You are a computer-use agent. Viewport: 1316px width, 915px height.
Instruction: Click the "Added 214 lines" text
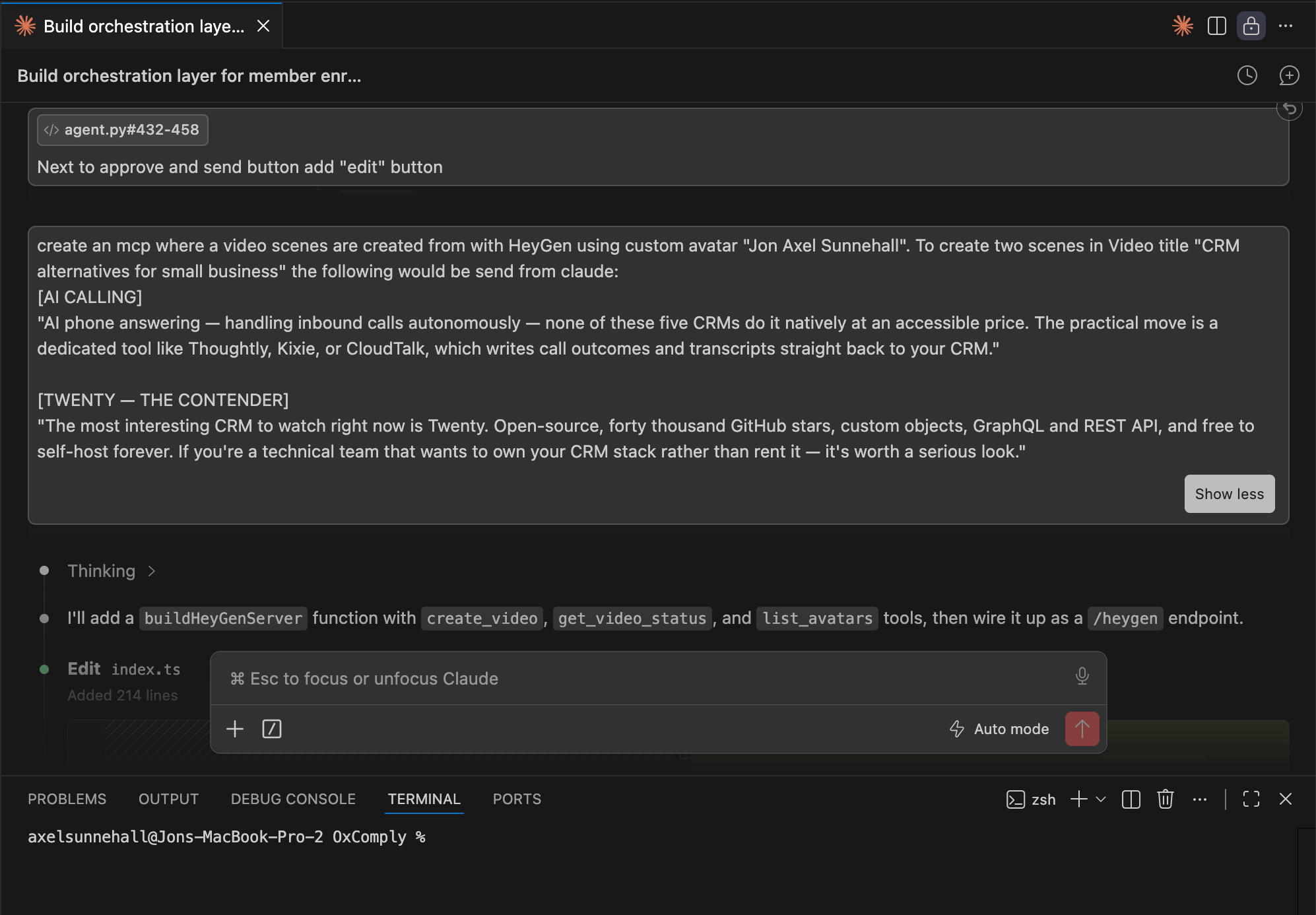click(x=123, y=695)
